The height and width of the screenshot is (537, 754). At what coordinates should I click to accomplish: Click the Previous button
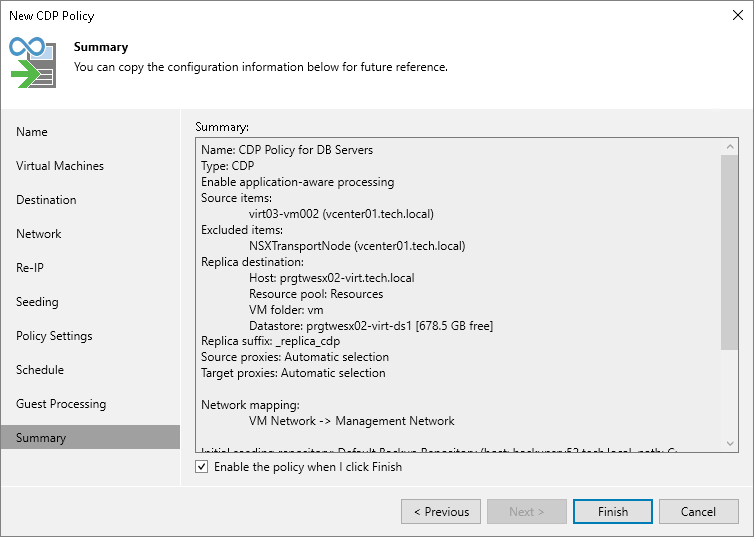[440, 512]
